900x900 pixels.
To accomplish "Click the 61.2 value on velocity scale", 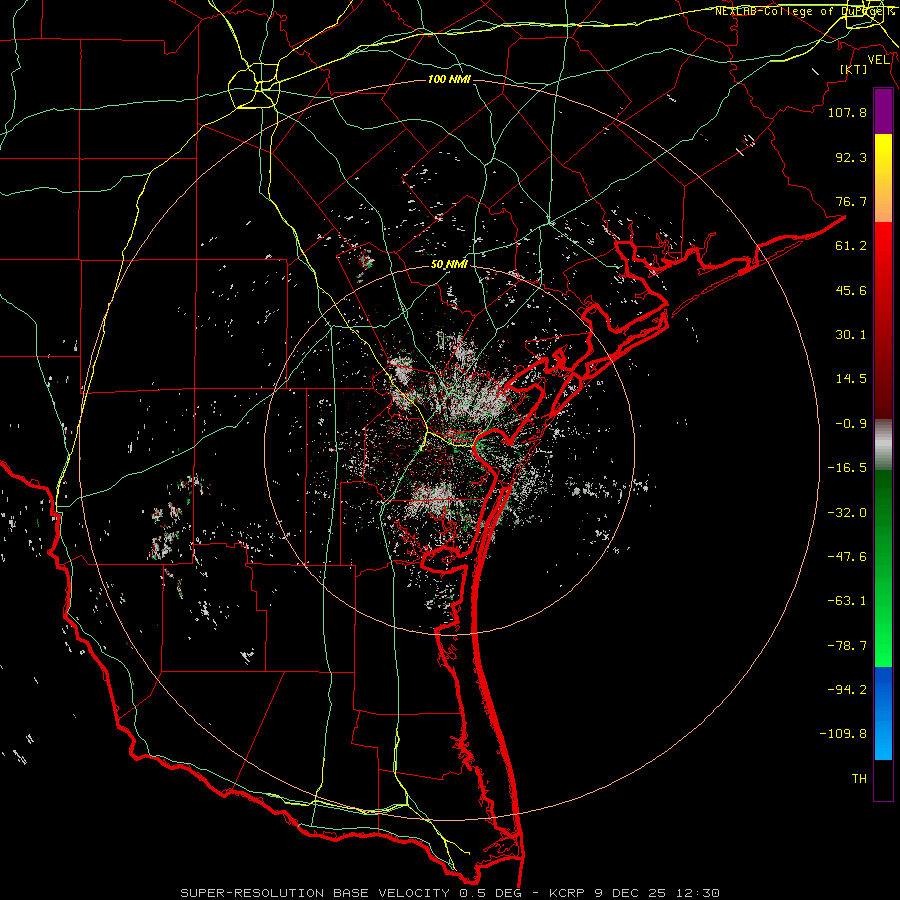I will [851, 246].
